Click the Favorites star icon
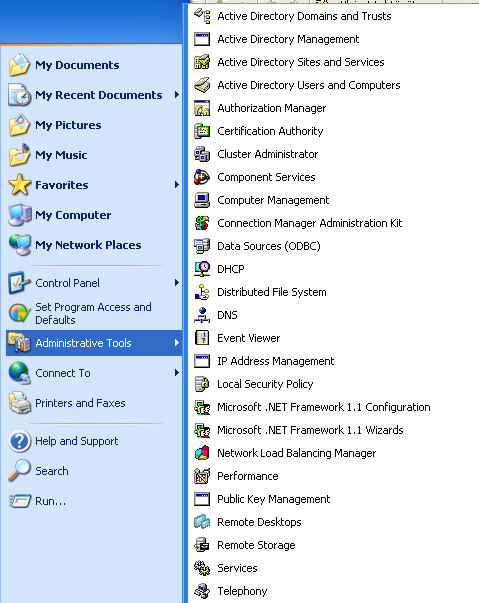Image resolution: width=479 pixels, height=603 pixels. (x=19, y=185)
